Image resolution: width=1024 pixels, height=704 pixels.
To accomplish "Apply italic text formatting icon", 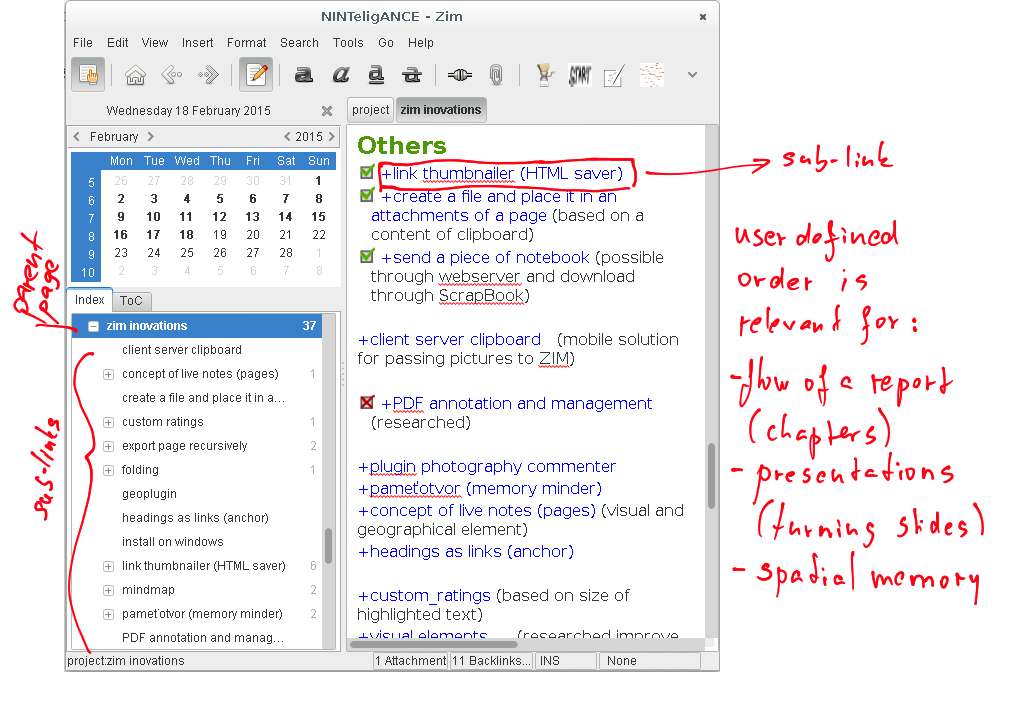I will pos(340,75).
